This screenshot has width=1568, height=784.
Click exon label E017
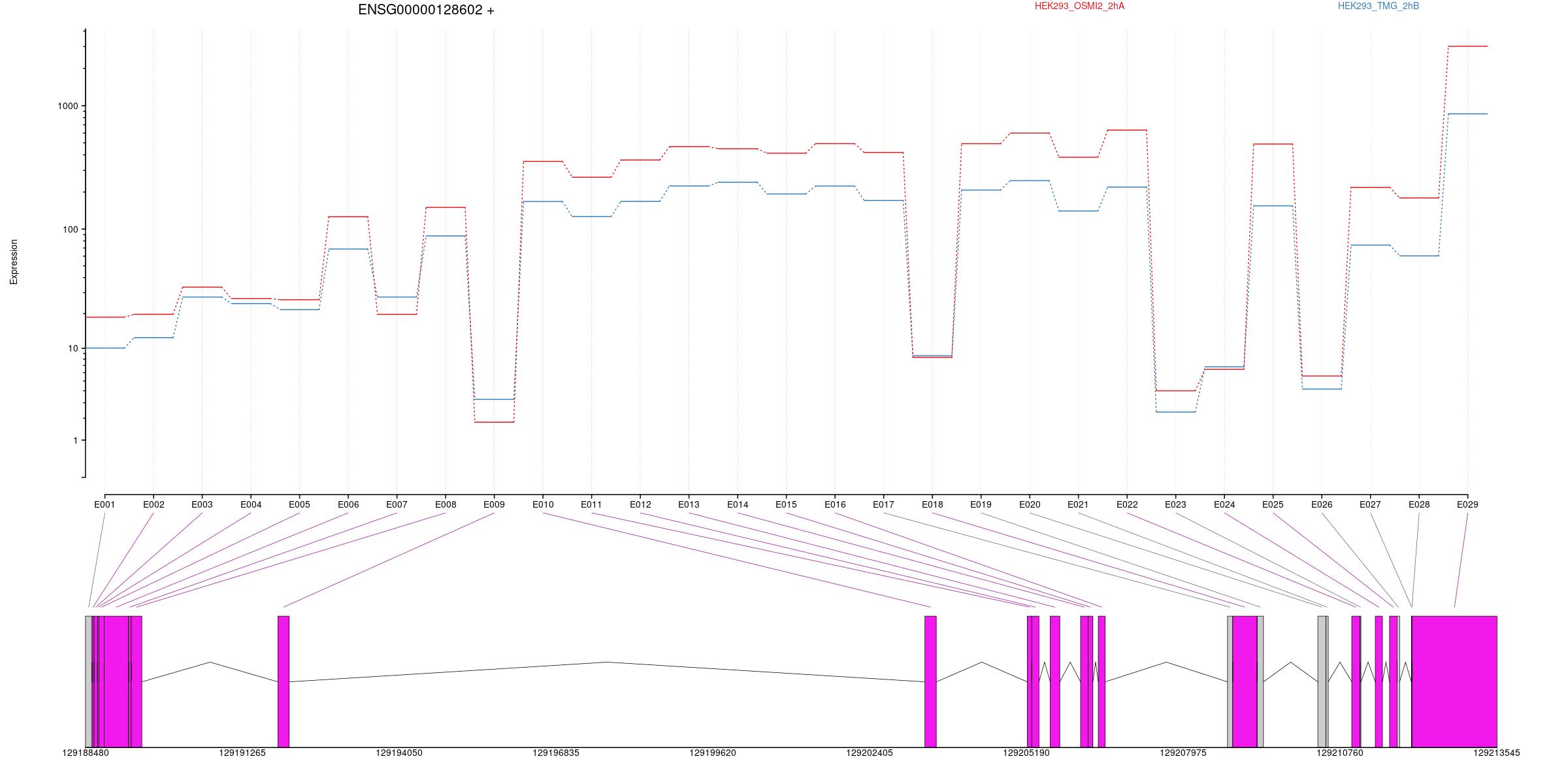(883, 504)
